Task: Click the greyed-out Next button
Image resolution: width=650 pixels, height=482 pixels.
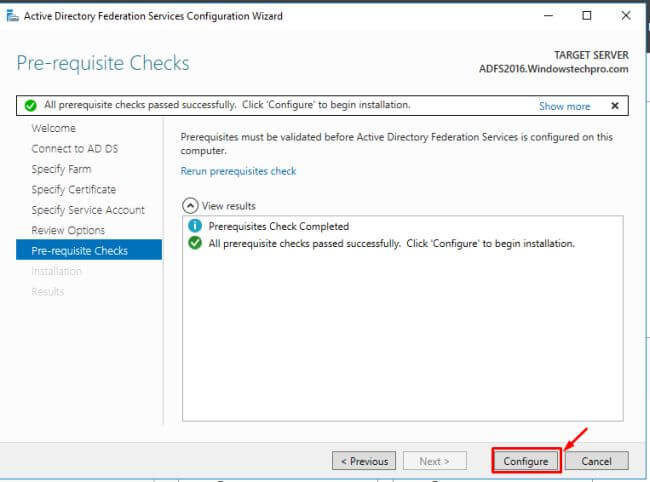Action: pyautogui.click(x=434, y=461)
